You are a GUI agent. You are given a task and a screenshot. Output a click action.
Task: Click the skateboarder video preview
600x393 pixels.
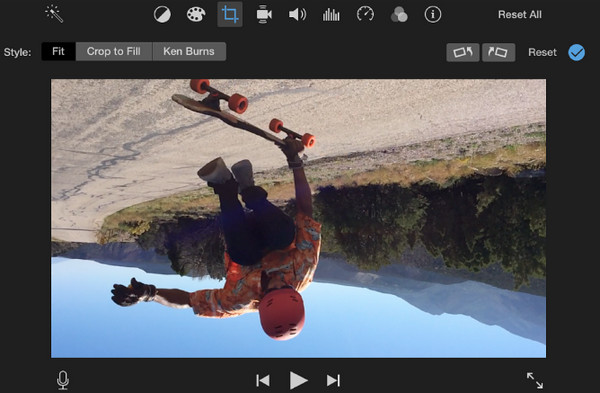[298, 219]
